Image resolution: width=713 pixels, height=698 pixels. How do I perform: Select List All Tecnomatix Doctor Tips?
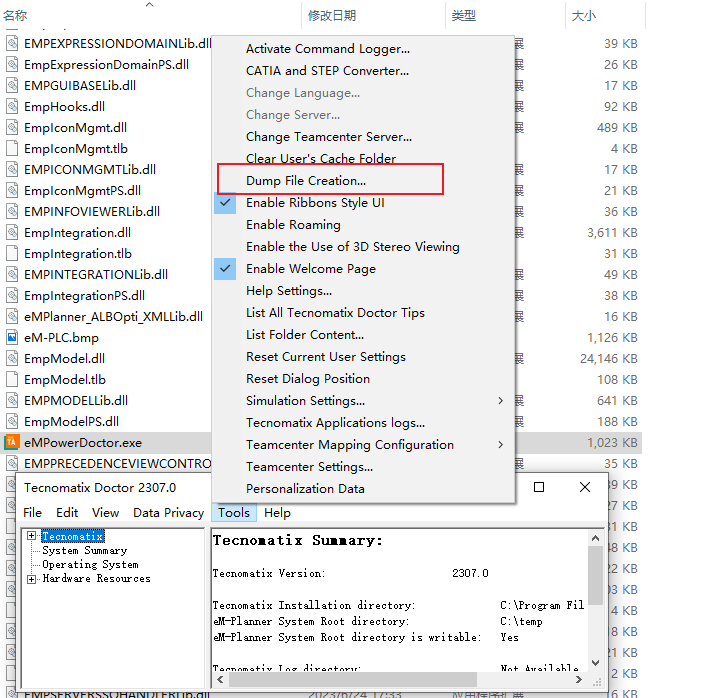tap(335, 313)
